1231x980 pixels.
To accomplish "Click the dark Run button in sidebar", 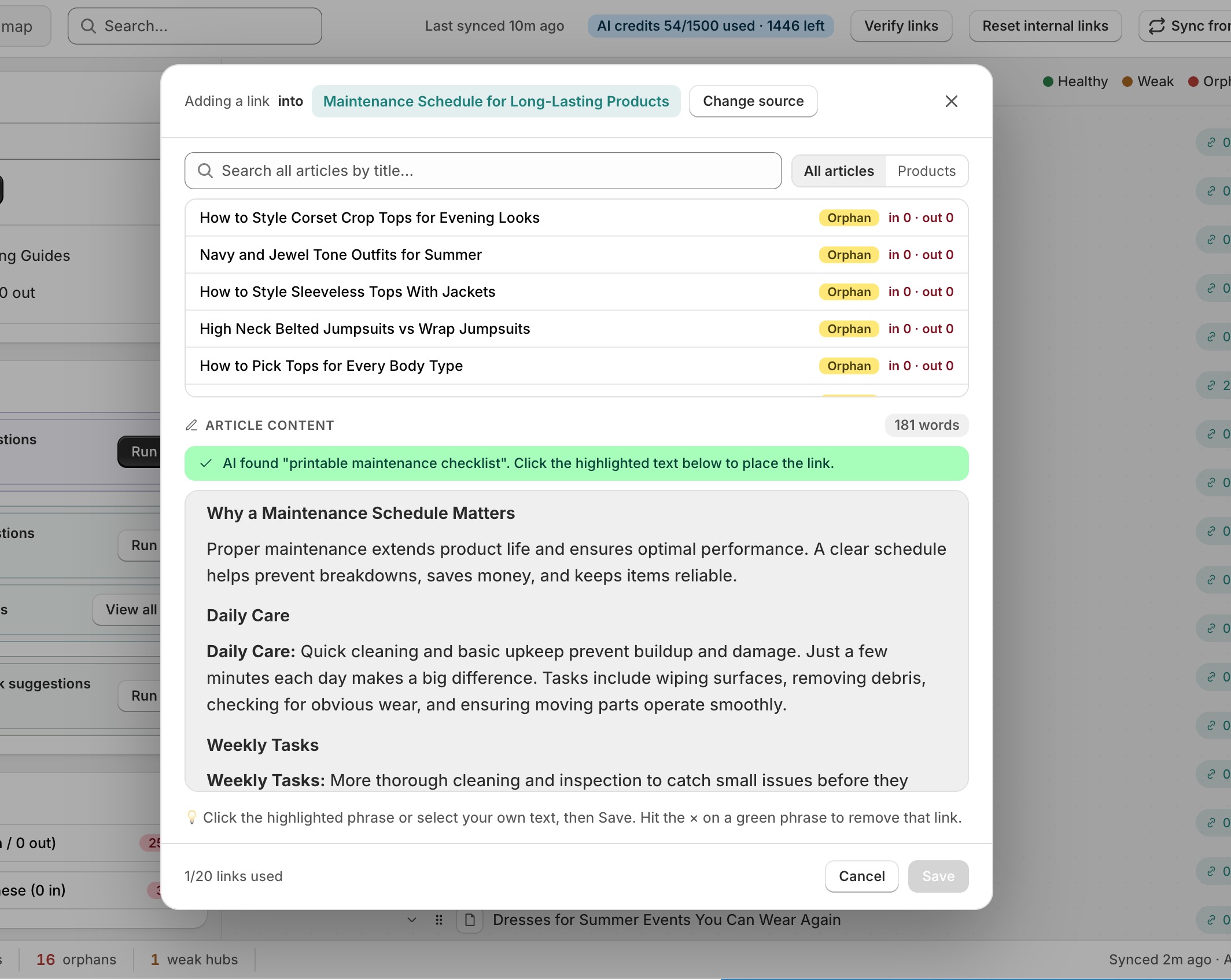I will (139, 452).
